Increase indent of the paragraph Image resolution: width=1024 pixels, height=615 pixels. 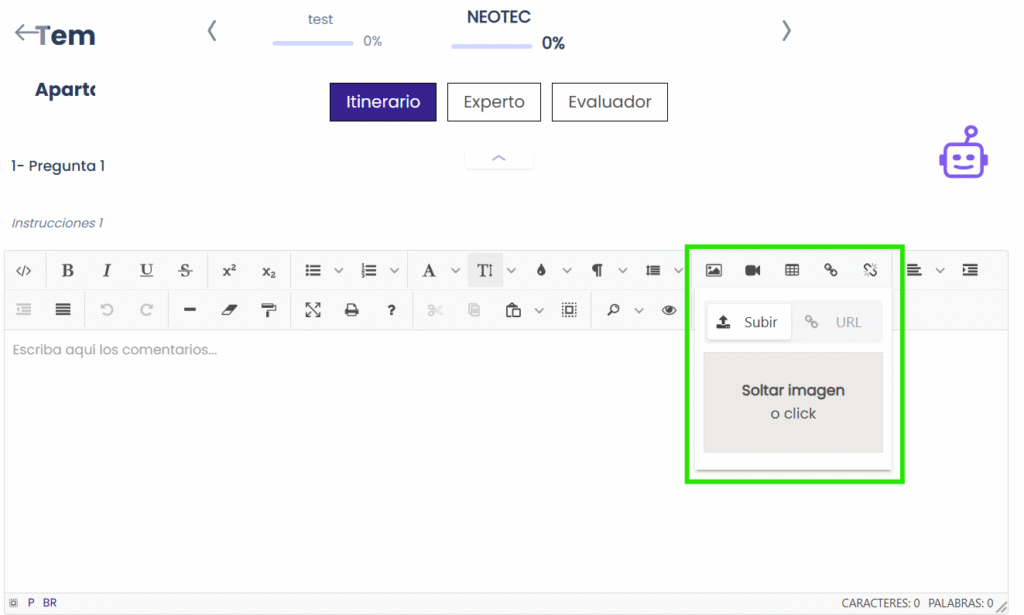pyautogui.click(x=970, y=270)
